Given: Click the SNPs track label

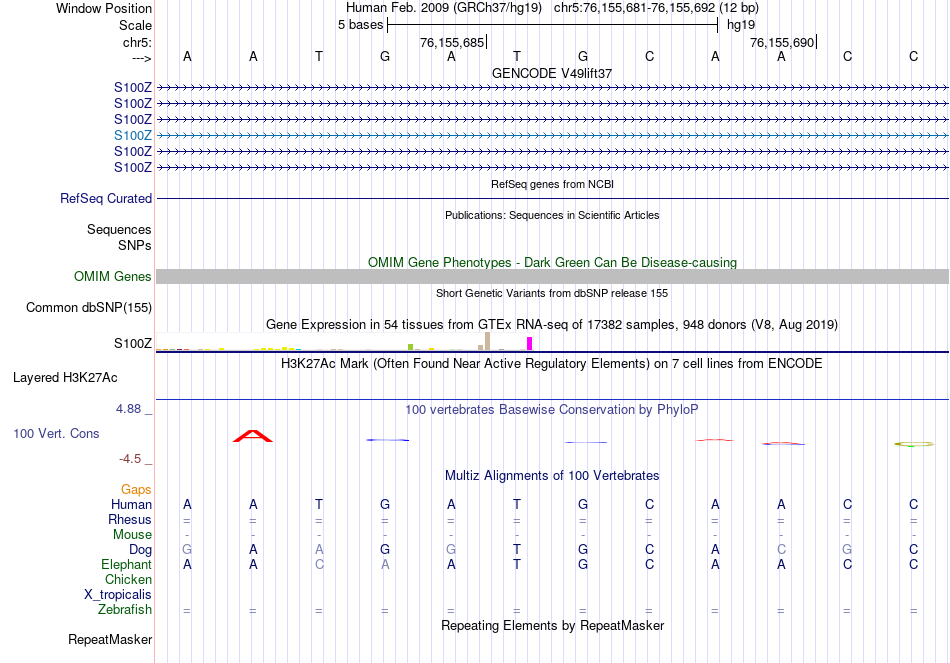Looking at the screenshot, I should point(135,245).
